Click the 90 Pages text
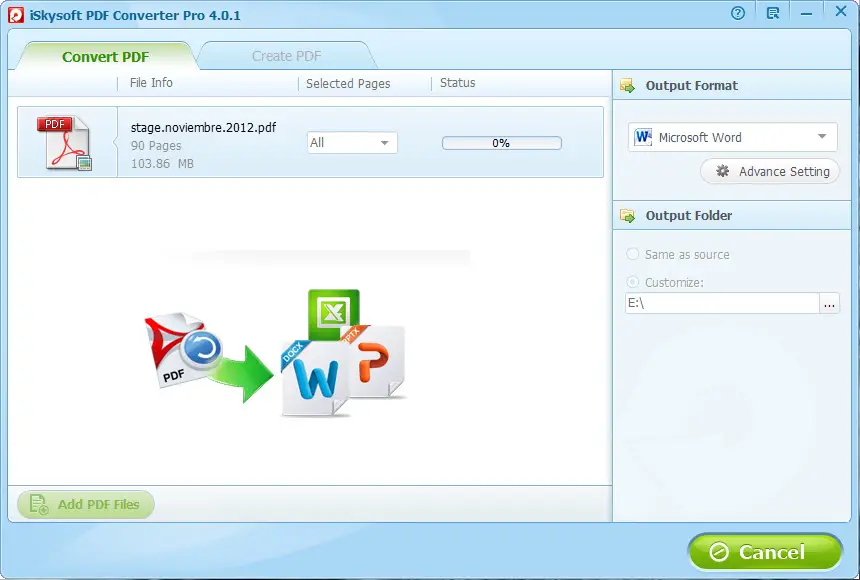 point(156,145)
